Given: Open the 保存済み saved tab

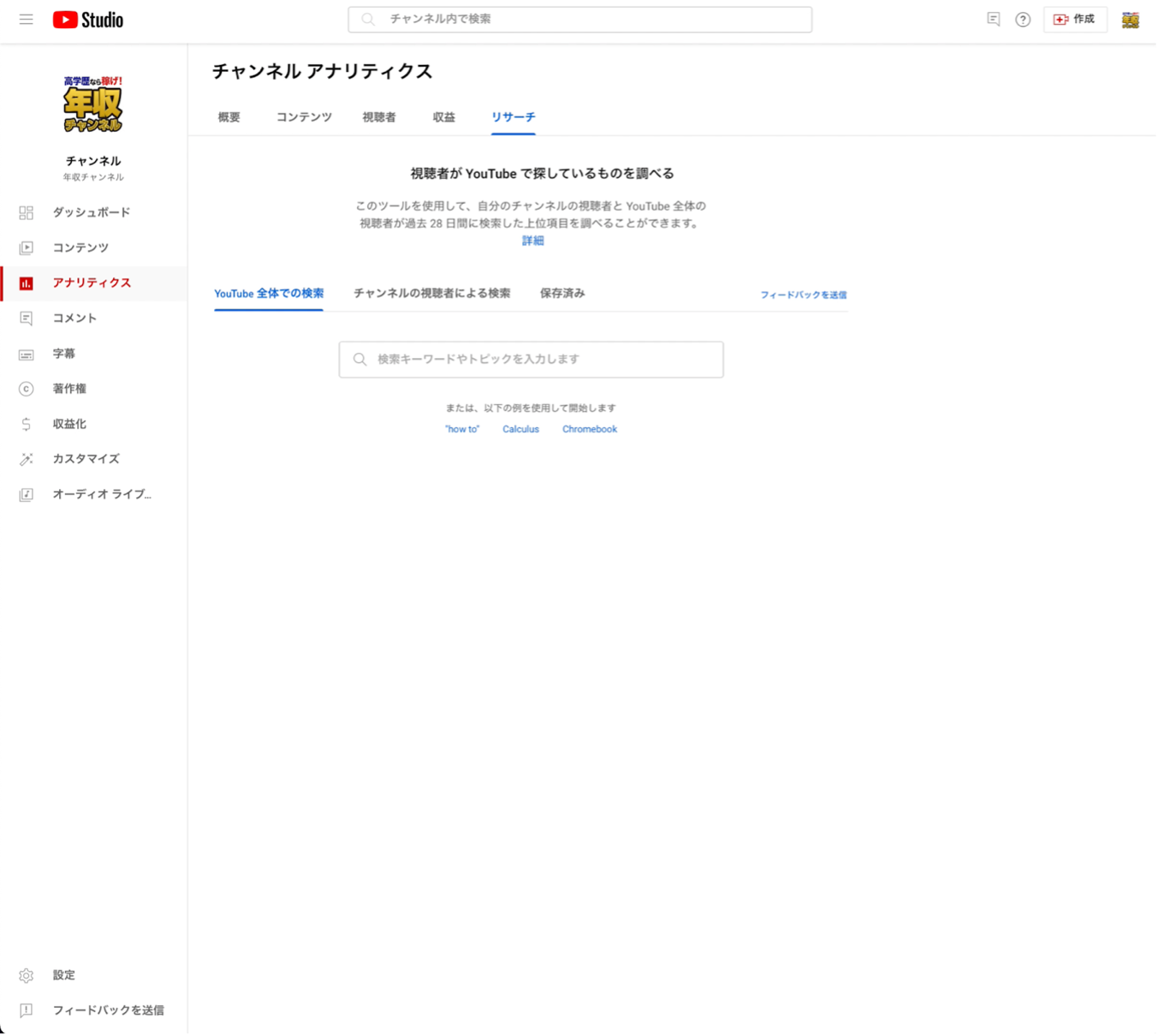Looking at the screenshot, I should click(x=562, y=294).
